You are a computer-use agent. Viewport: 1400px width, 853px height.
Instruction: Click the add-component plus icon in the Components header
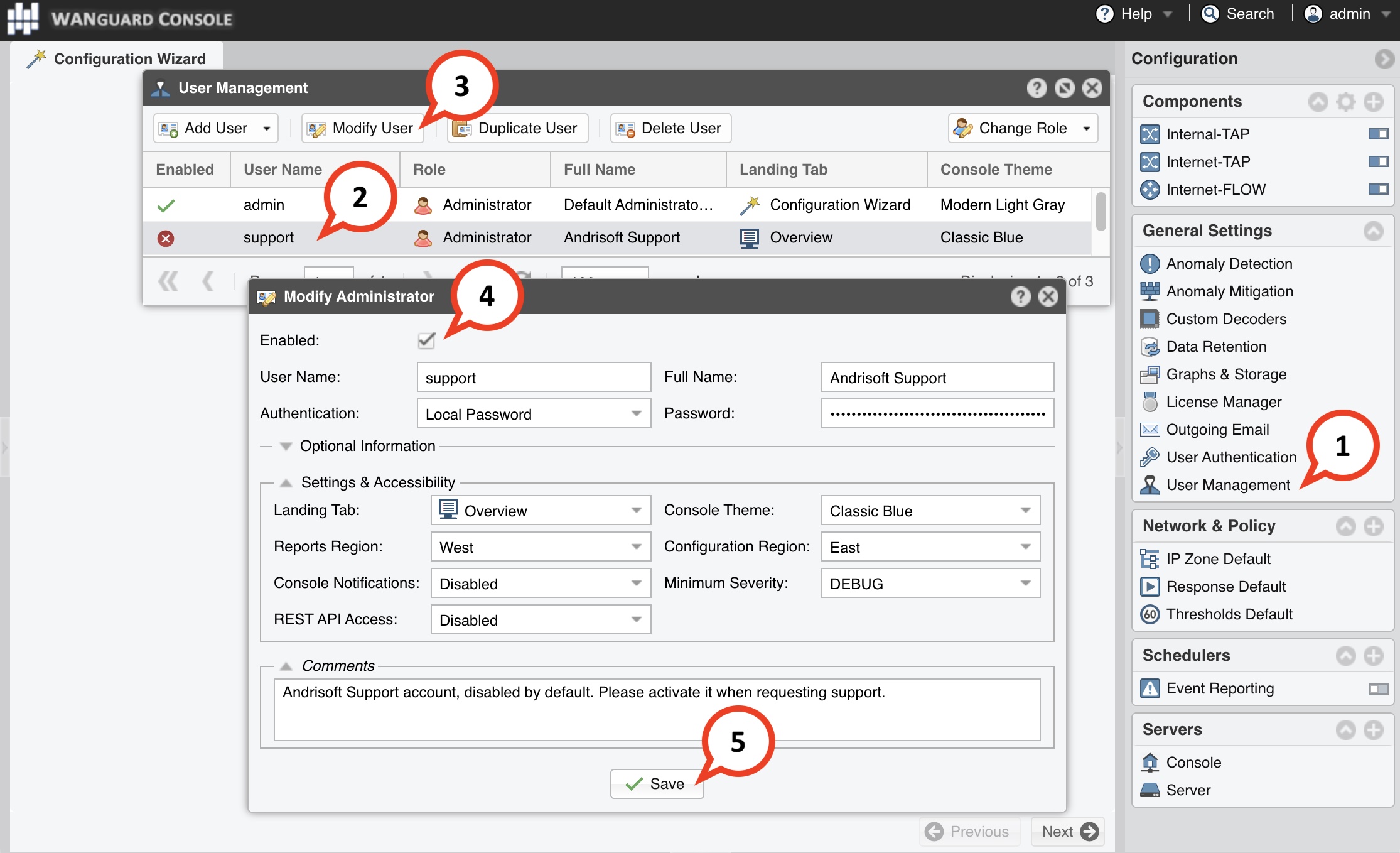(x=1374, y=102)
